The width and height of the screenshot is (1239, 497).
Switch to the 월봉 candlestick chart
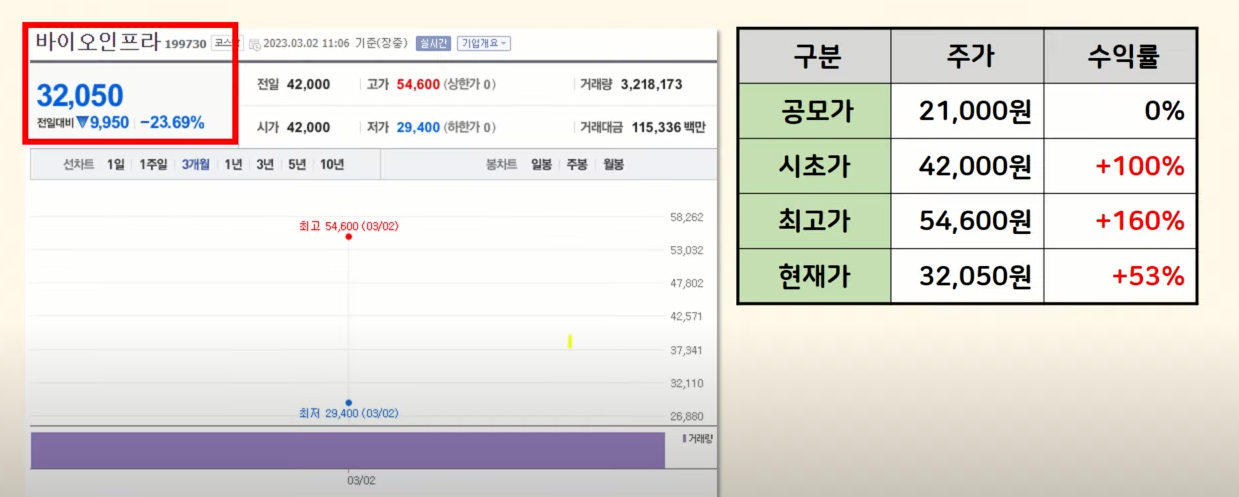(613, 165)
